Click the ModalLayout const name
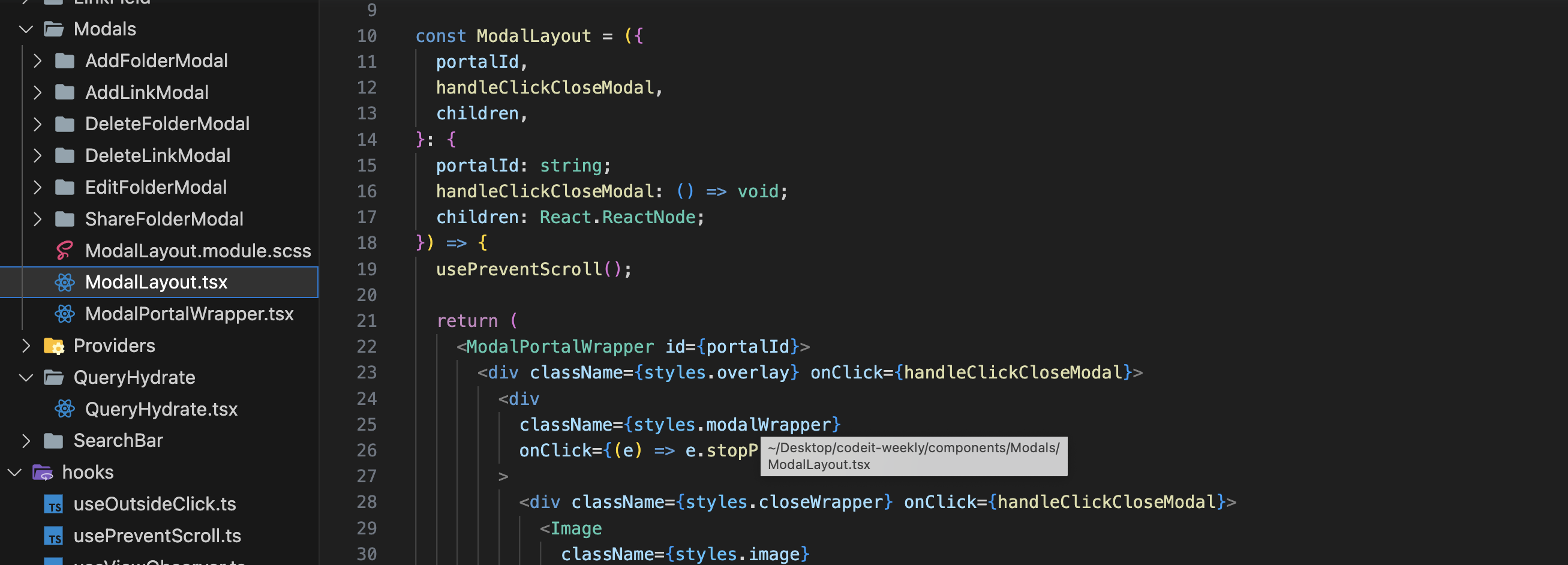This screenshot has width=1568, height=565. pos(534,36)
